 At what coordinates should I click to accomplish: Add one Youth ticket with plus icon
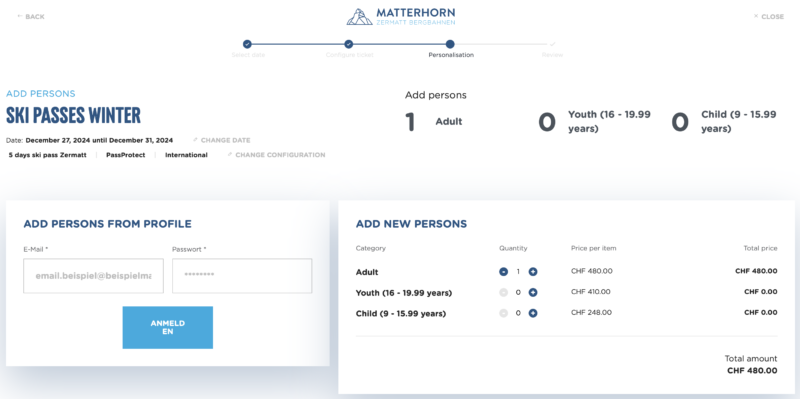(533, 292)
